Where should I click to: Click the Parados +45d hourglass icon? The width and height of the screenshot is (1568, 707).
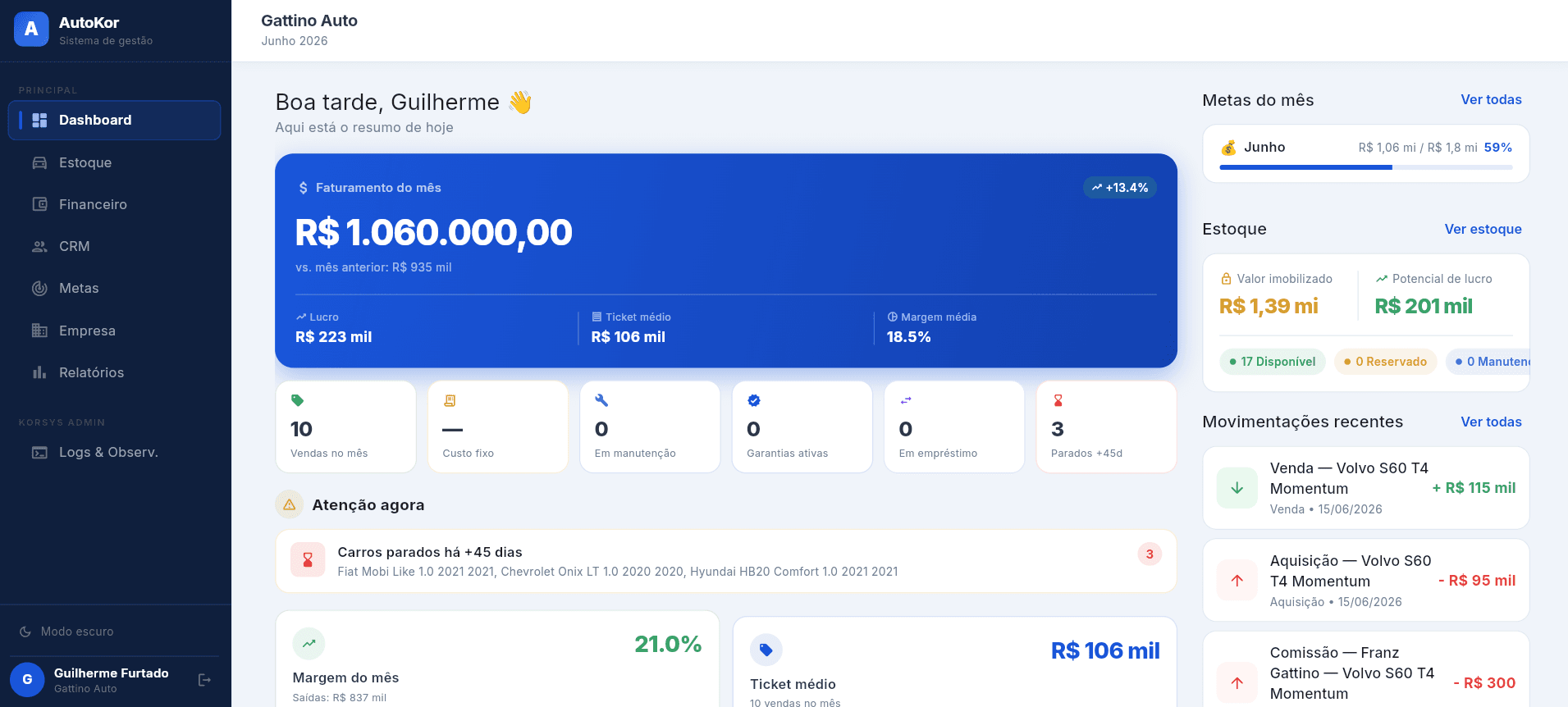click(1058, 400)
